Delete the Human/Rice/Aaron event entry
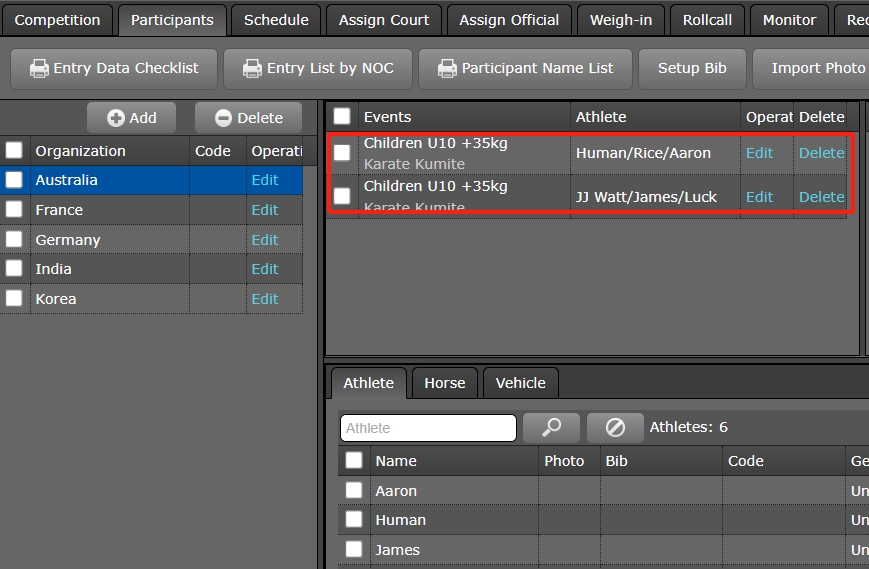869x569 pixels. click(821, 153)
